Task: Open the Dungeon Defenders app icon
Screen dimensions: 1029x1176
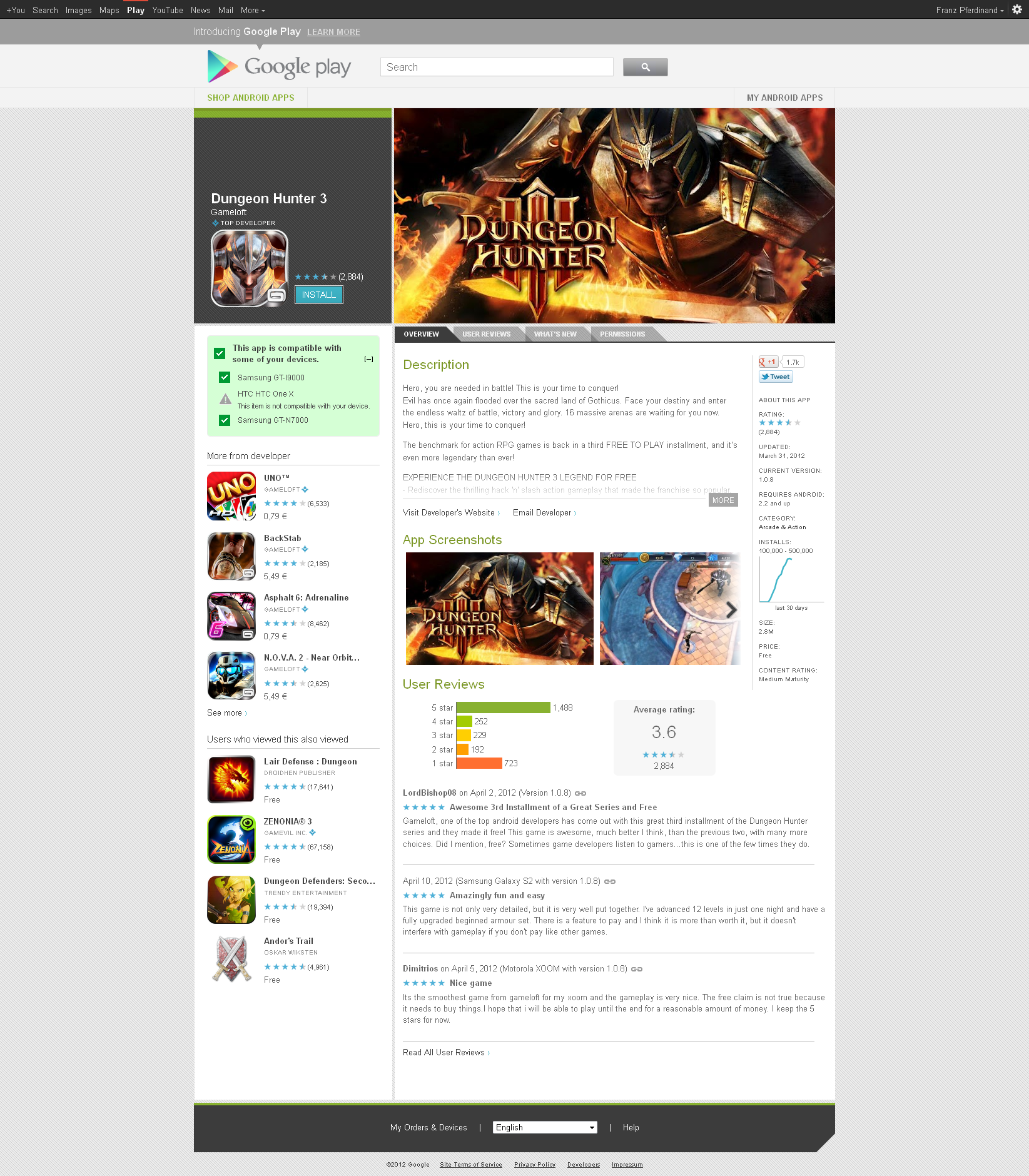Action: [x=231, y=900]
